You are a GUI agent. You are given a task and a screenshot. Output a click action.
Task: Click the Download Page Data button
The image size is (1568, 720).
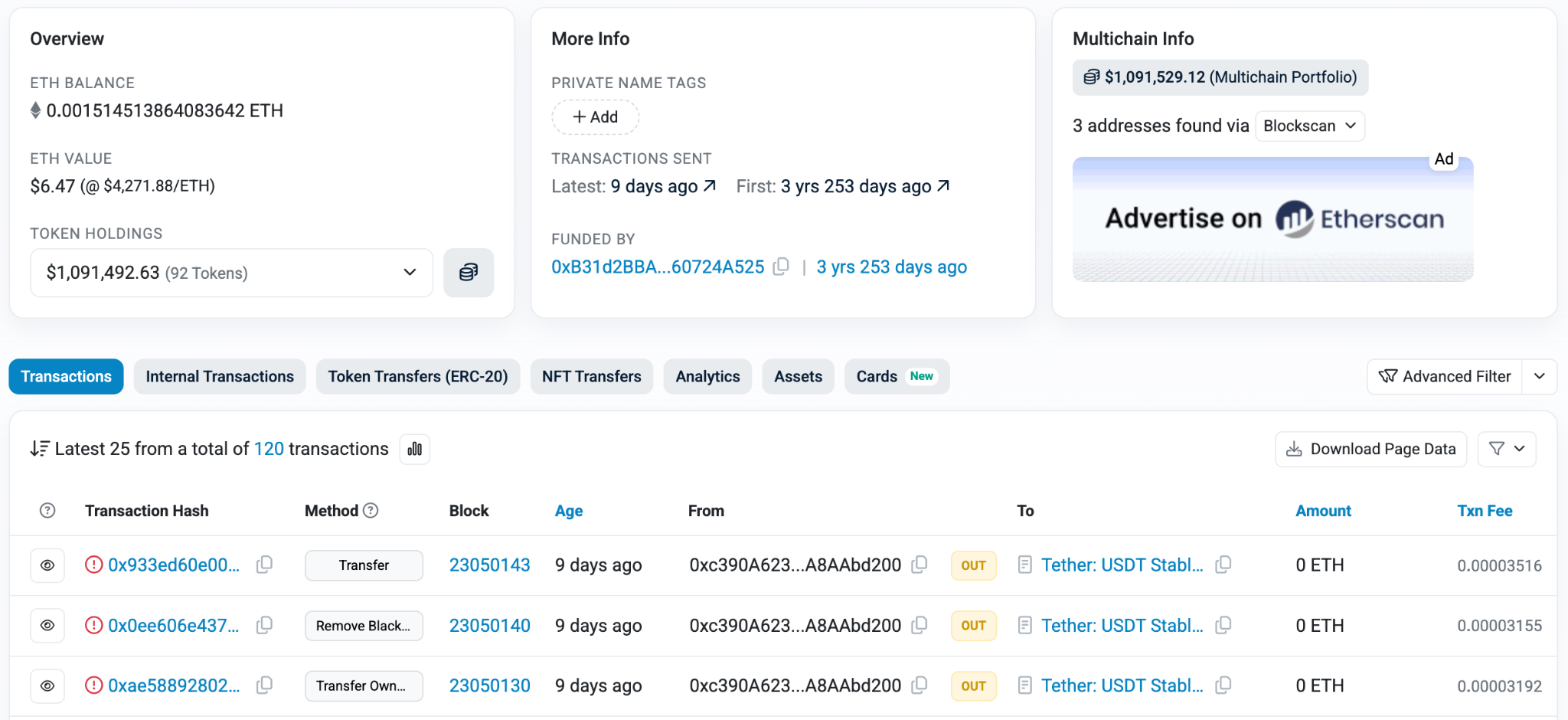click(x=1370, y=449)
